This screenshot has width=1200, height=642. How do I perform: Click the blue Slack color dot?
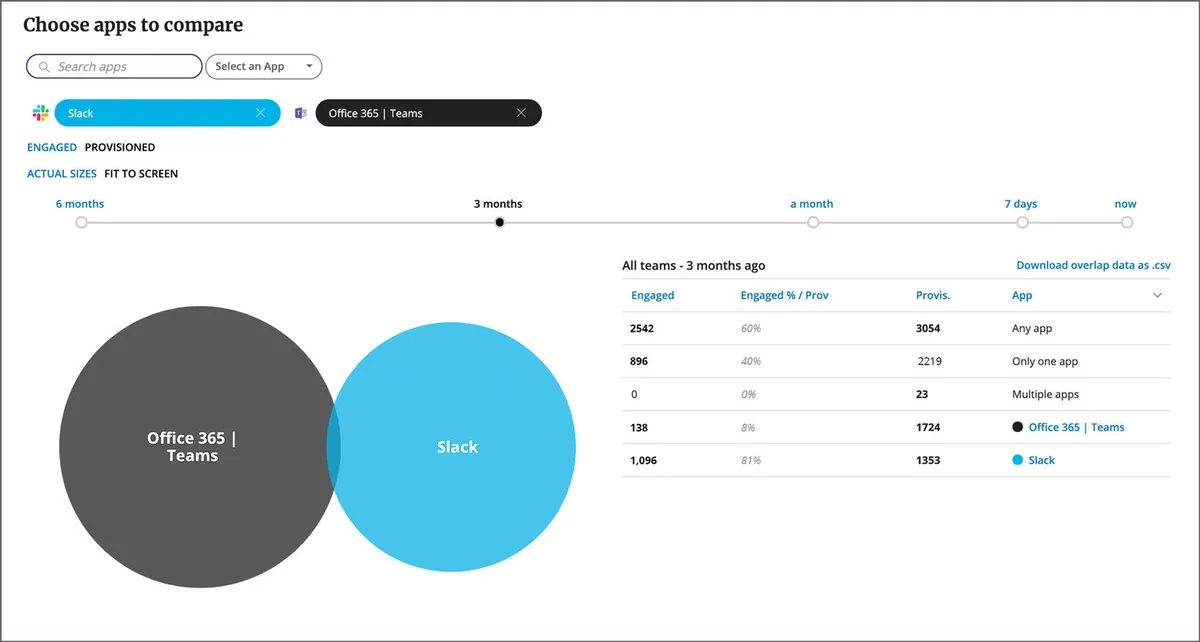tap(1018, 460)
